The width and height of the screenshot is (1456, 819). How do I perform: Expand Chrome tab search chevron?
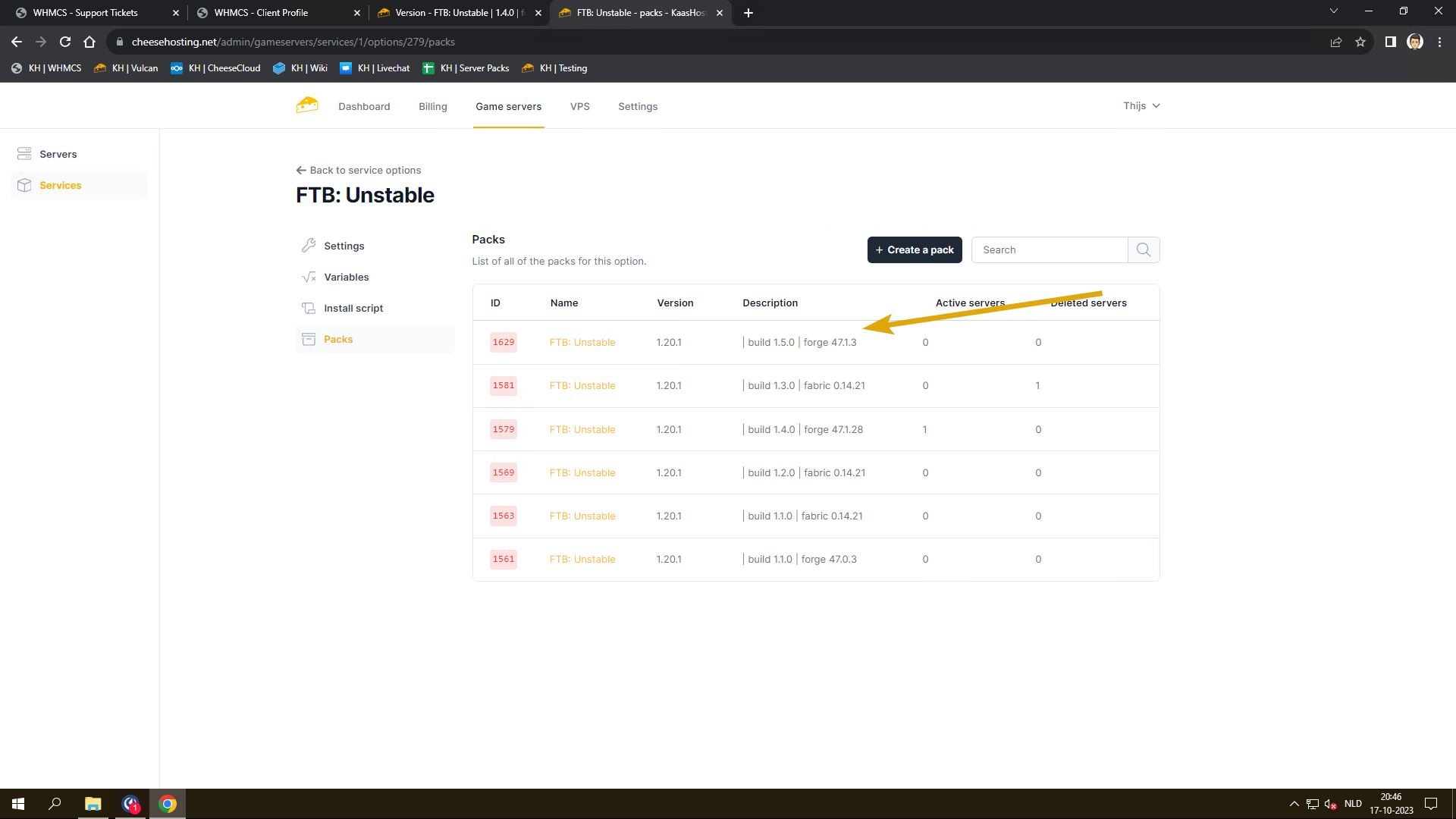tap(1334, 11)
